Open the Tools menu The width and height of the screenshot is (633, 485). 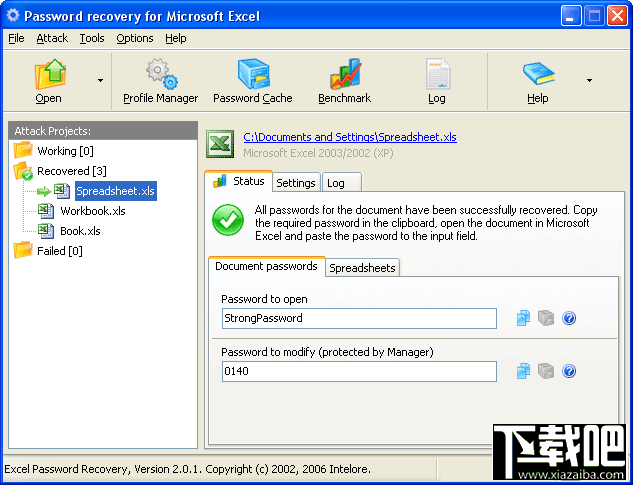pyautogui.click(x=92, y=38)
